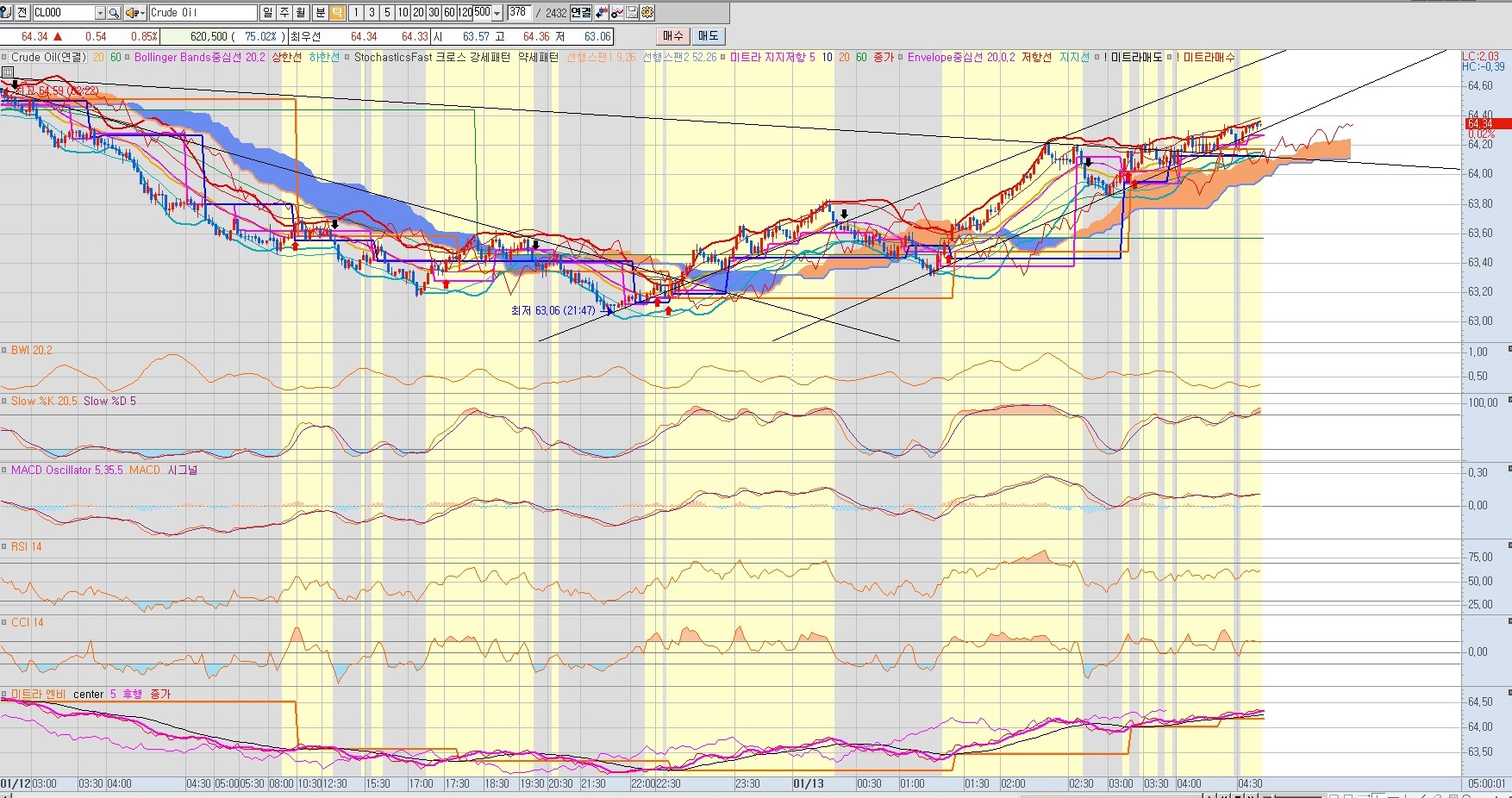Image resolution: width=1512 pixels, height=798 pixels.
Task: Select the 월 (monthly) period button
Action: coord(301,12)
